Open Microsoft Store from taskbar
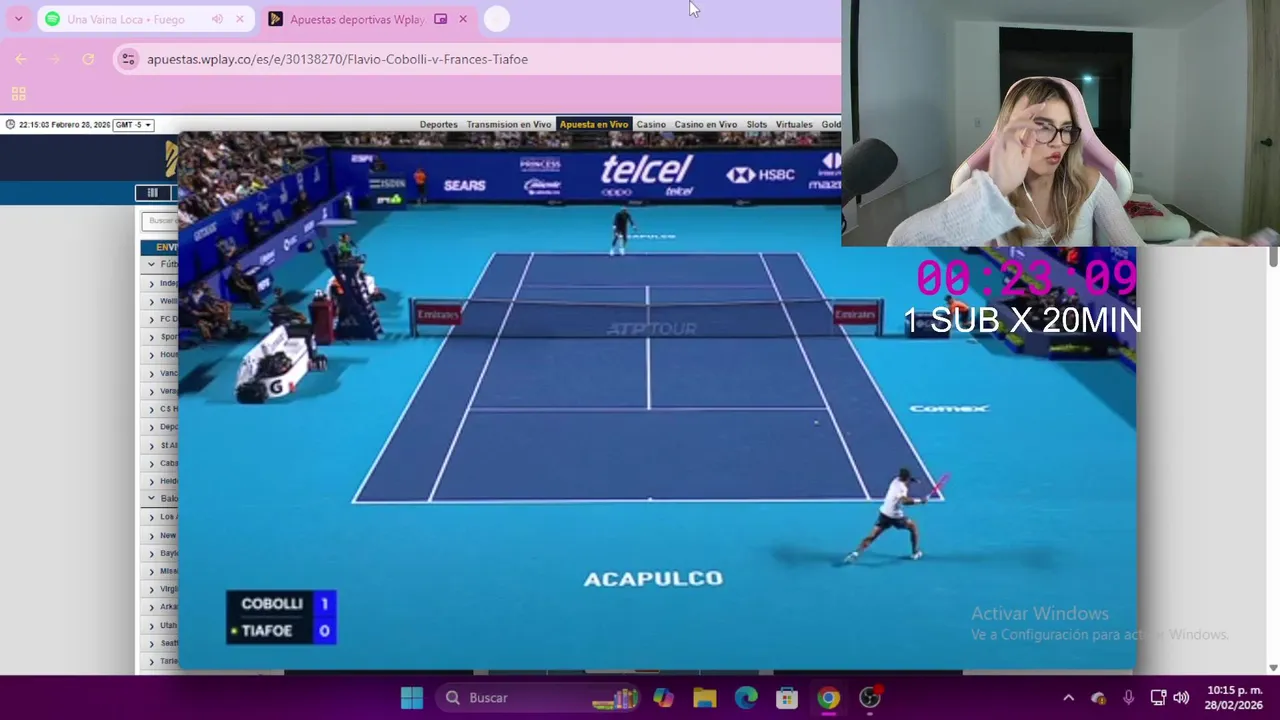This screenshot has height=720, width=1280. (x=787, y=698)
